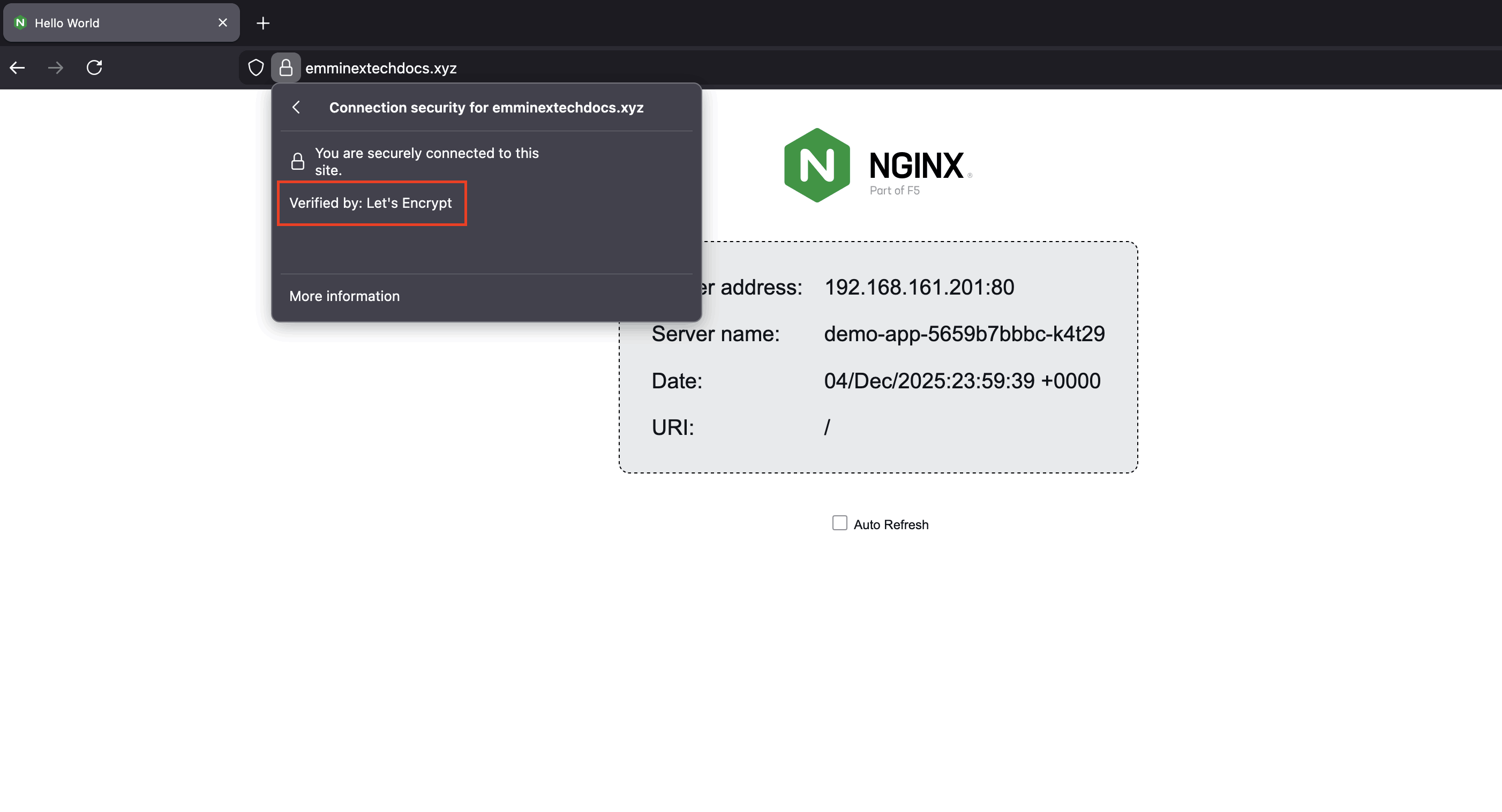Click the forward navigation arrow

[x=55, y=67]
